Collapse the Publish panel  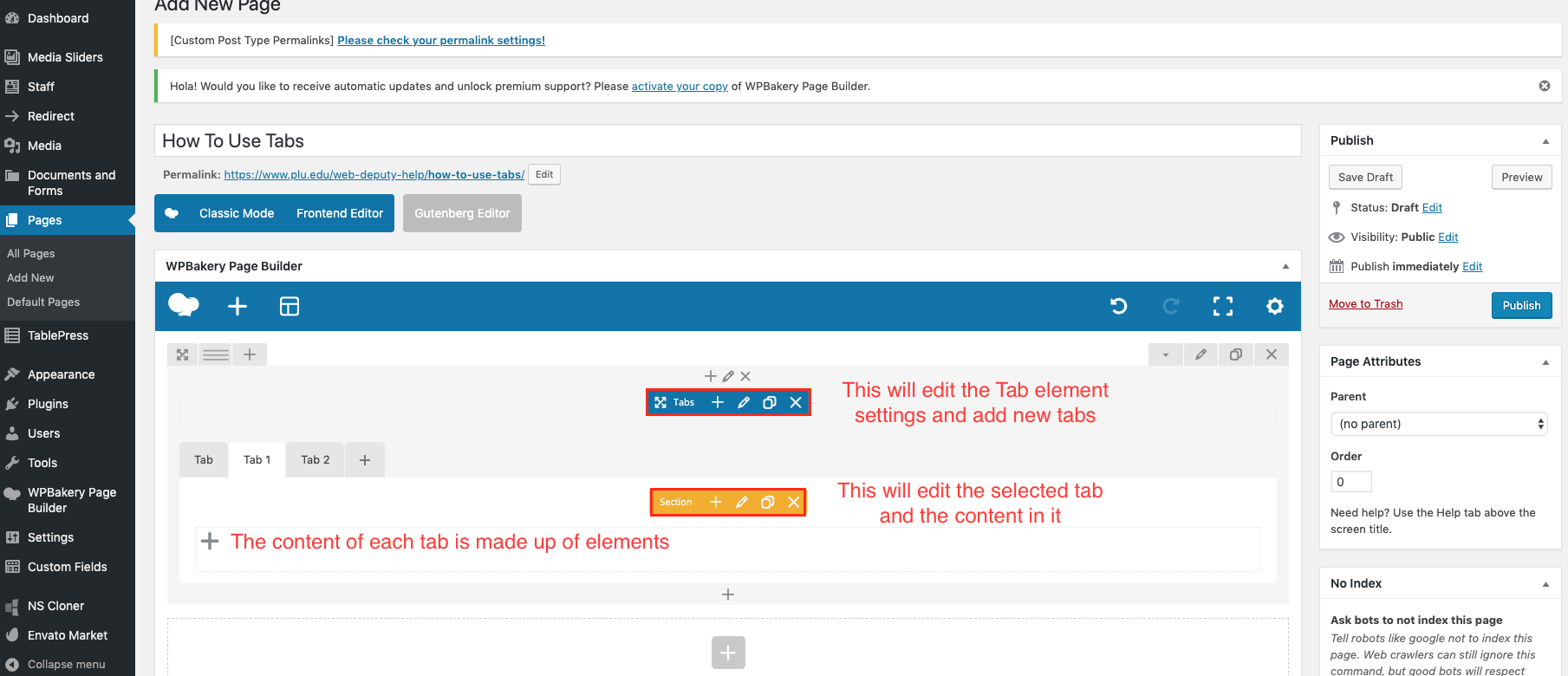(x=1545, y=141)
